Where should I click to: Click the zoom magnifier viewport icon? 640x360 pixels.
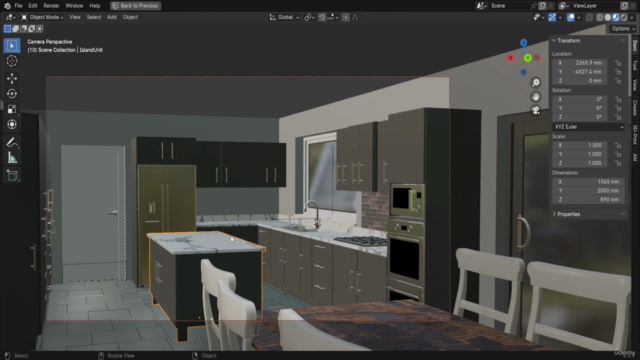point(536,83)
